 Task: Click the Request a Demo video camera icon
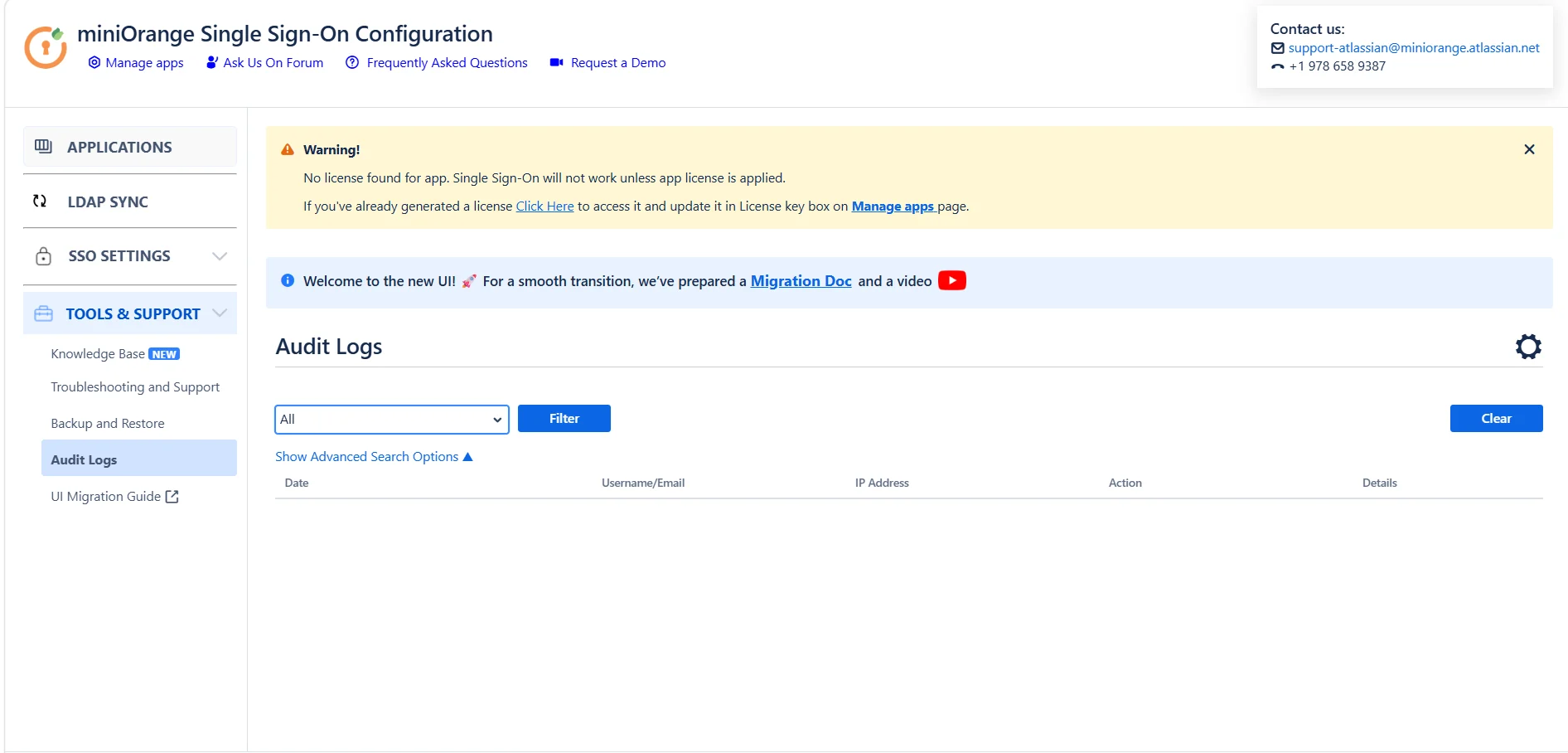pos(557,63)
